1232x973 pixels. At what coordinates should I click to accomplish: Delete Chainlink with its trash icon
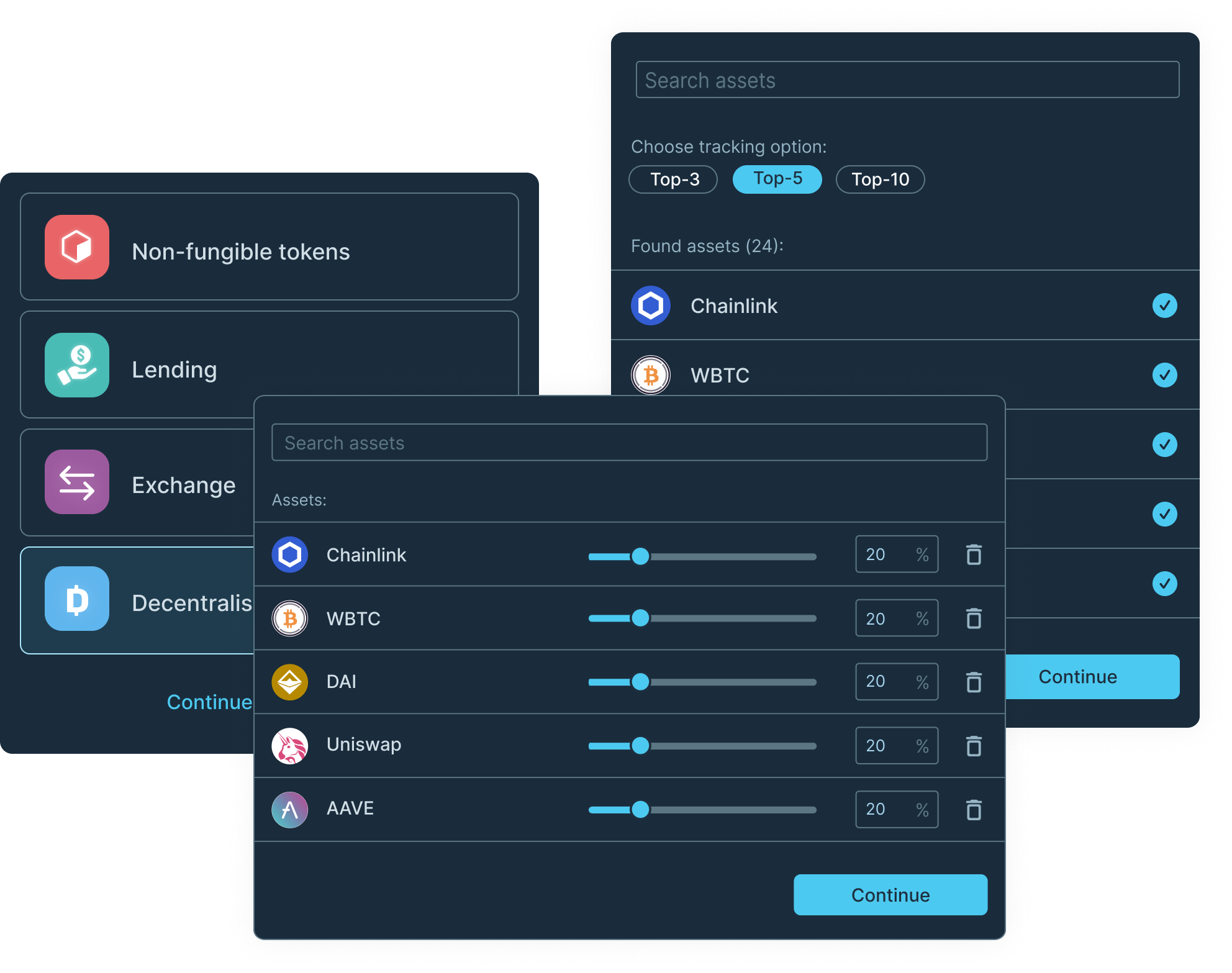[974, 554]
